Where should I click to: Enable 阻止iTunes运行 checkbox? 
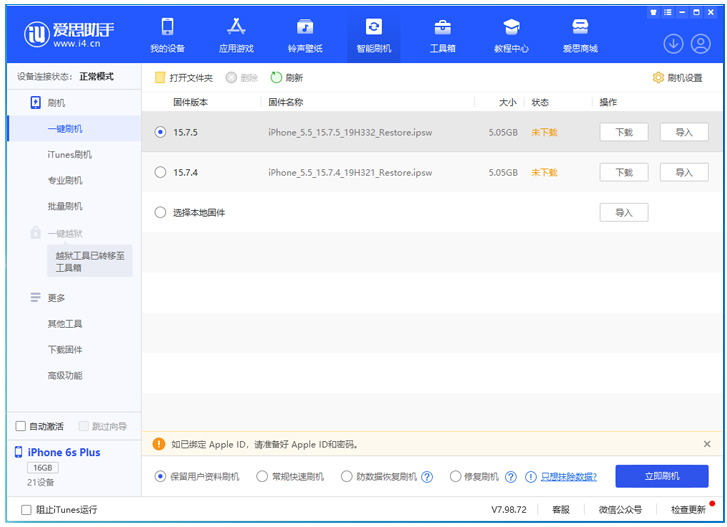pos(26,510)
